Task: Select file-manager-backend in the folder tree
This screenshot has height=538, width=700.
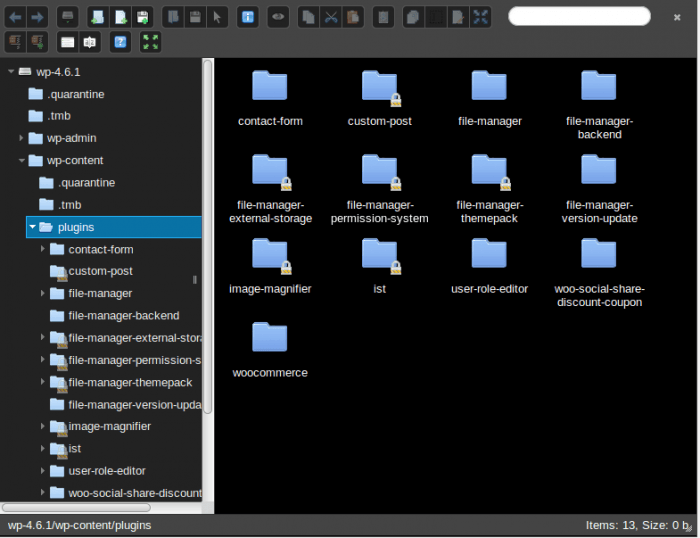Action: pos(114,316)
